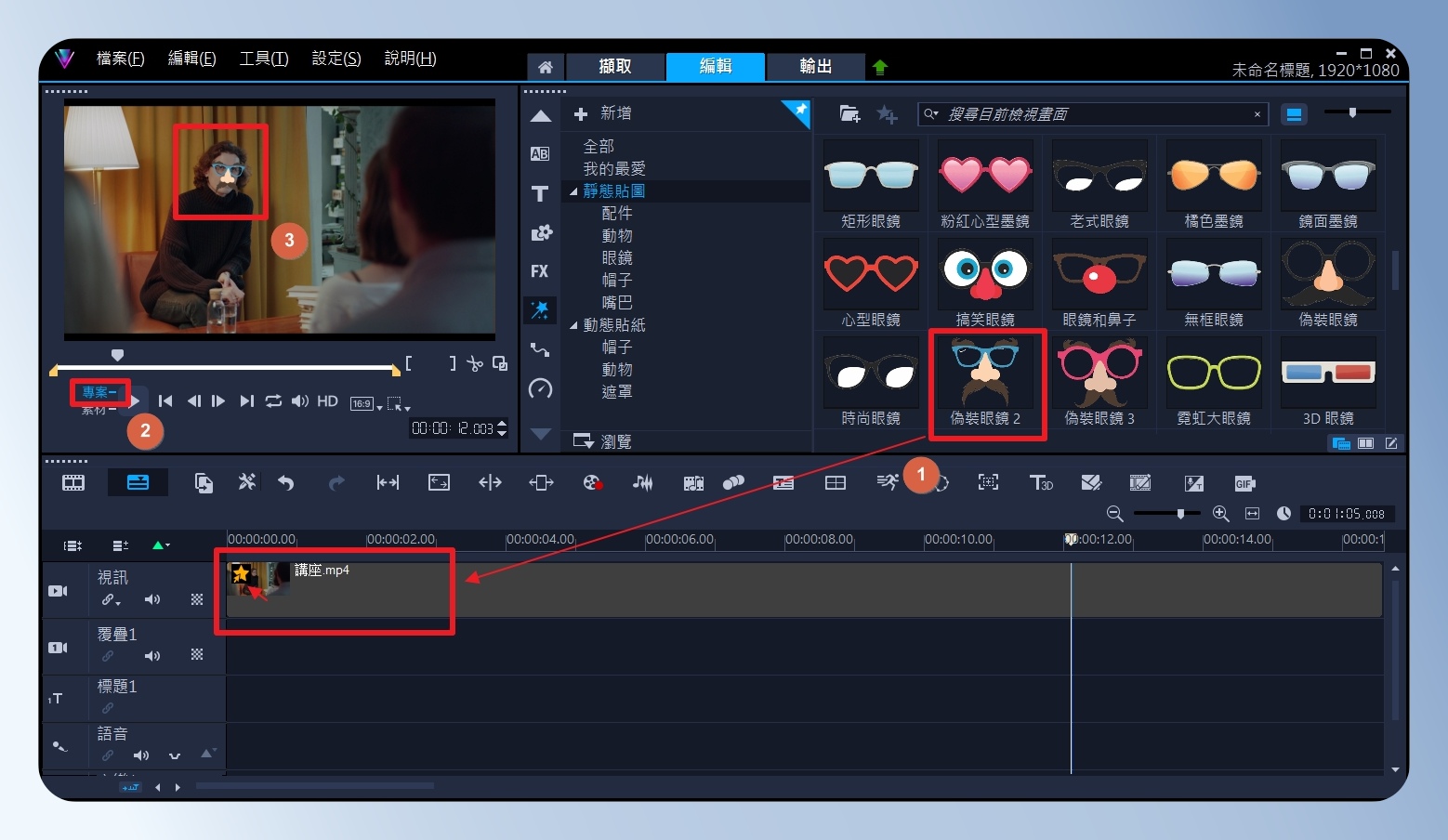Screen dimensions: 1448x840
Task: Click the timeline zoom slider handle
Action: coord(1180,513)
